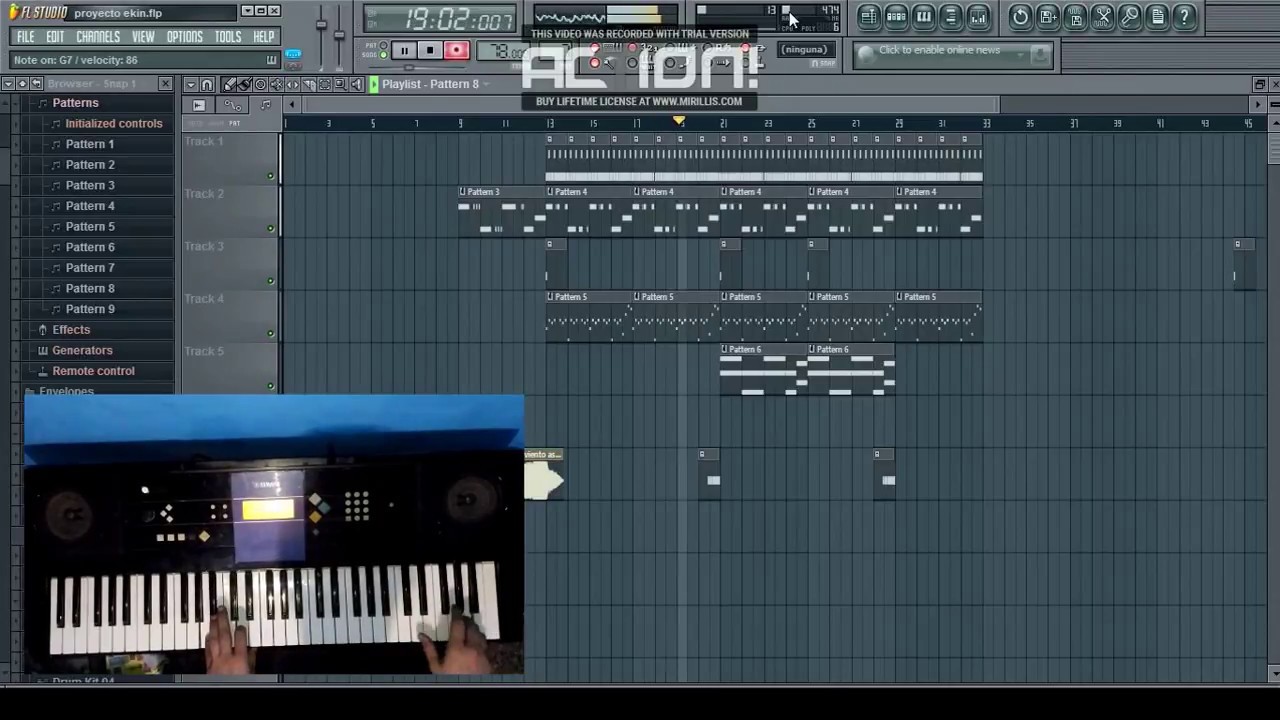Switch to the playlist note-clip view icon
1280x720 pixels.
(x=265, y=104)
